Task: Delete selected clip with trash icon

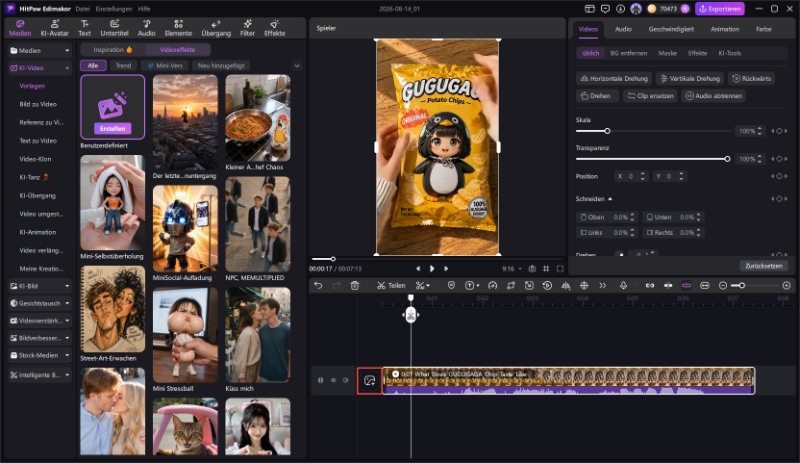Action: click(355, 285)
